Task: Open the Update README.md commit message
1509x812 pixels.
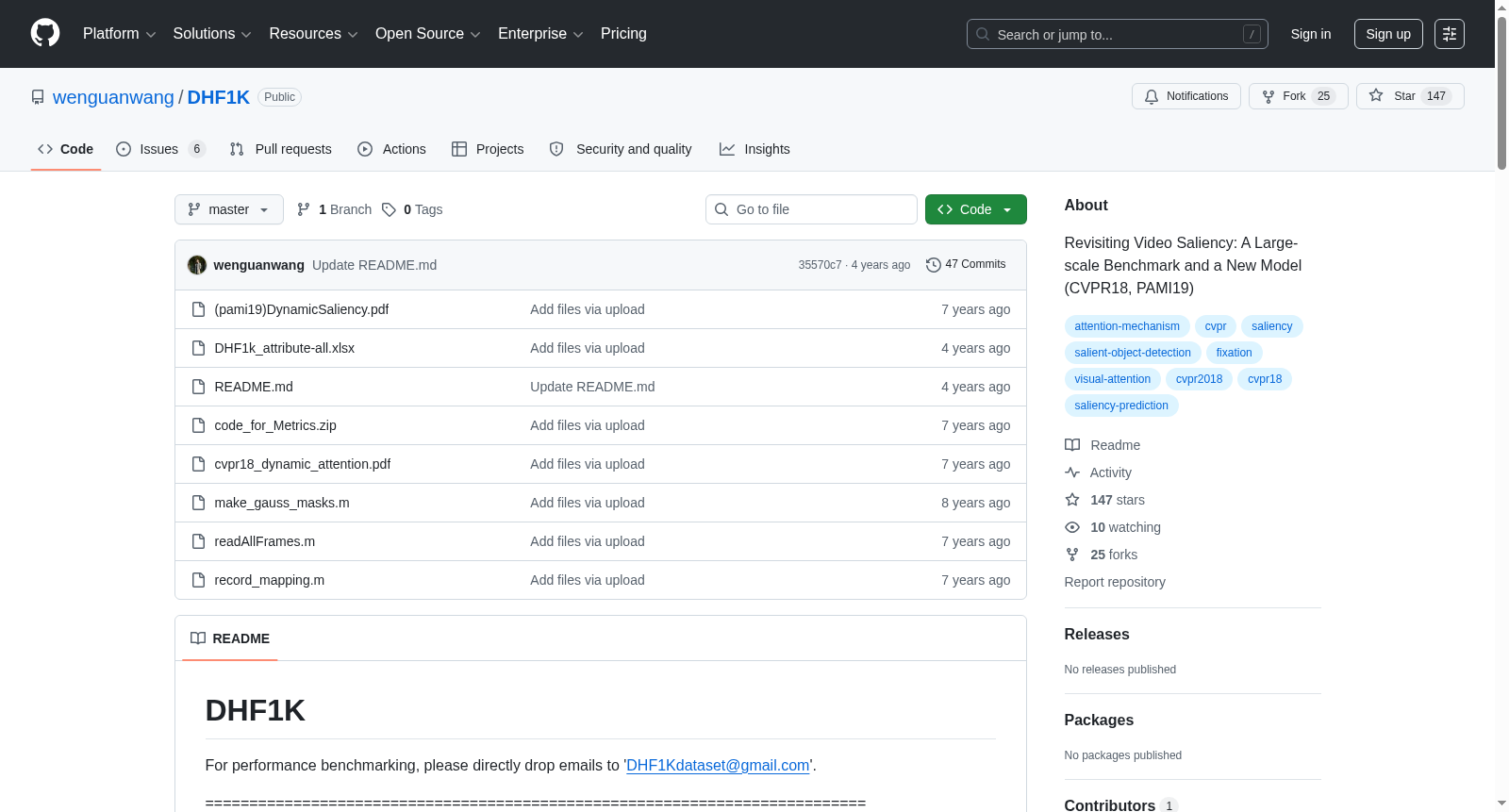Action: coord(374,265)
